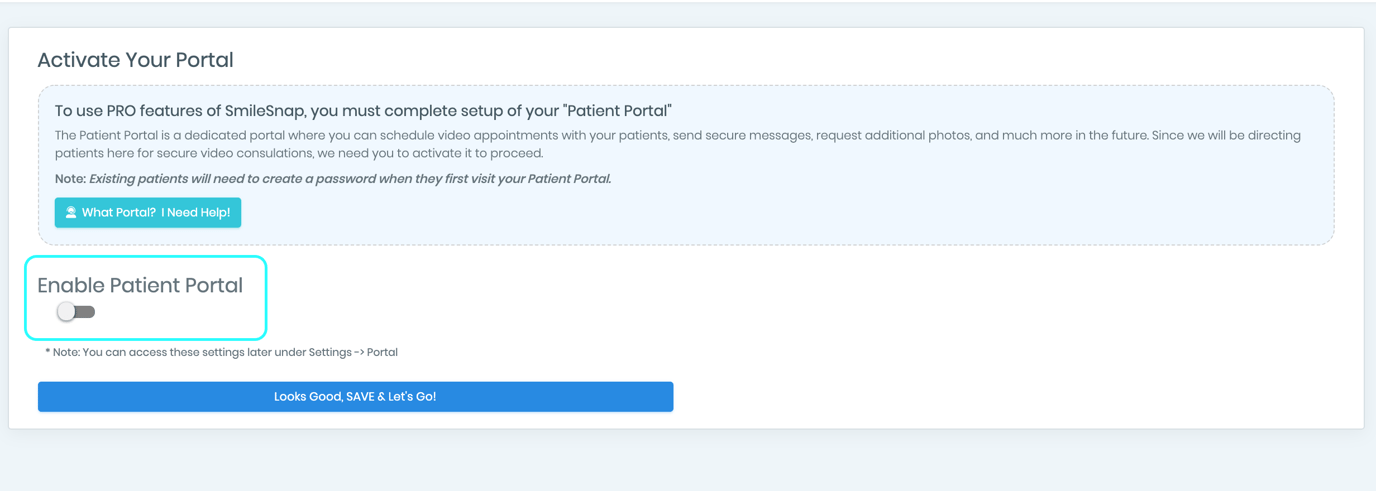The width and height of the screenshot is (1376, 491).
Task: Click the "Enable Patient Portal" label text
Action: 140,285
